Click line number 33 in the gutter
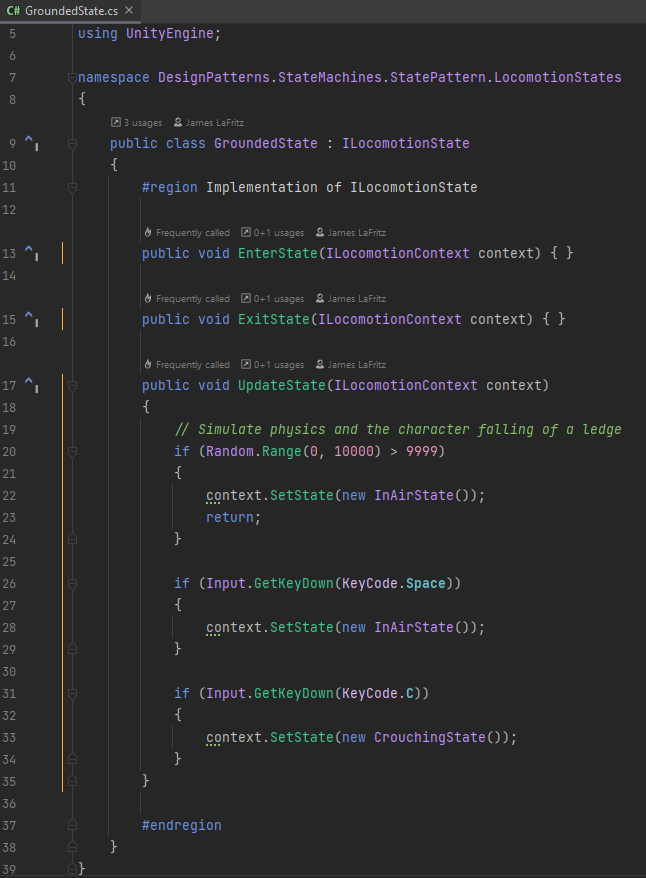The image size is (646, 878). coord(9,738)
